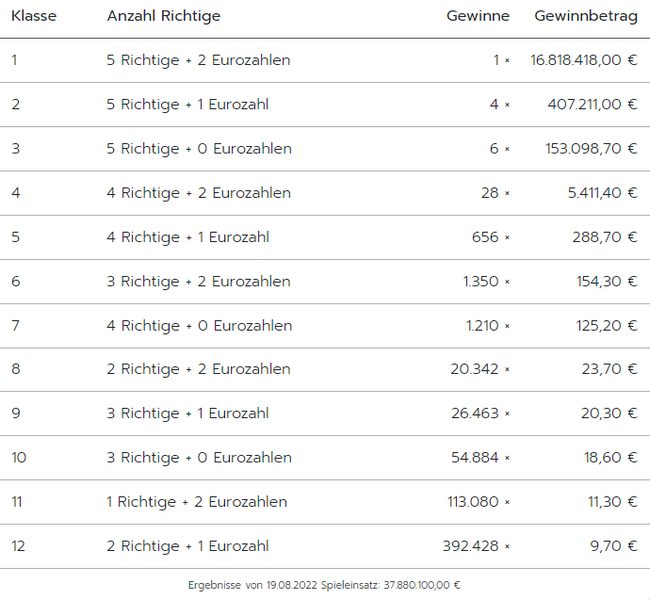Click the 5 Richtige + 1 Eurozahl row
The image size is (650, 600).
click(325, 104)
